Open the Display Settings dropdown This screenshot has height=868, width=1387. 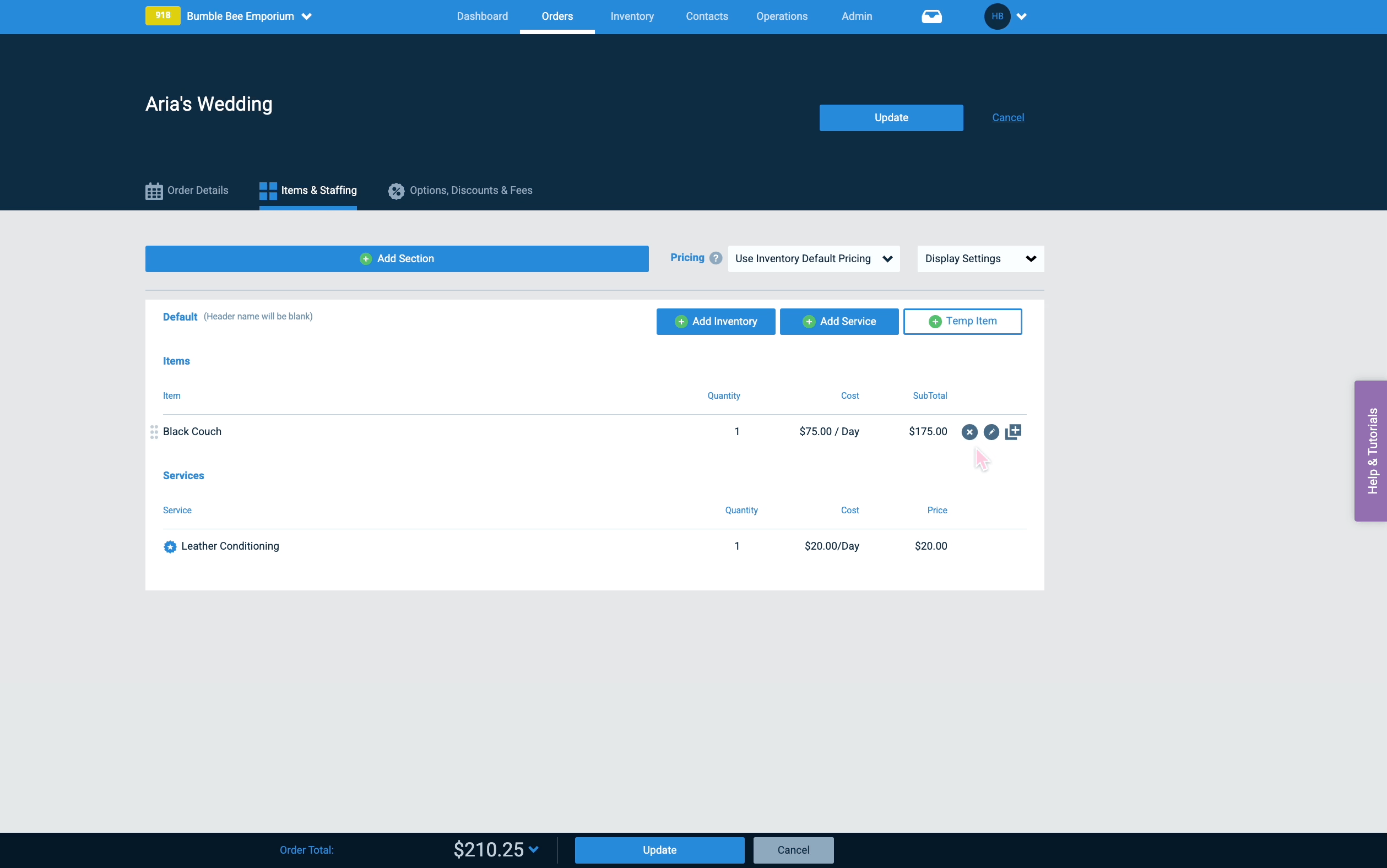click(980, 259)
